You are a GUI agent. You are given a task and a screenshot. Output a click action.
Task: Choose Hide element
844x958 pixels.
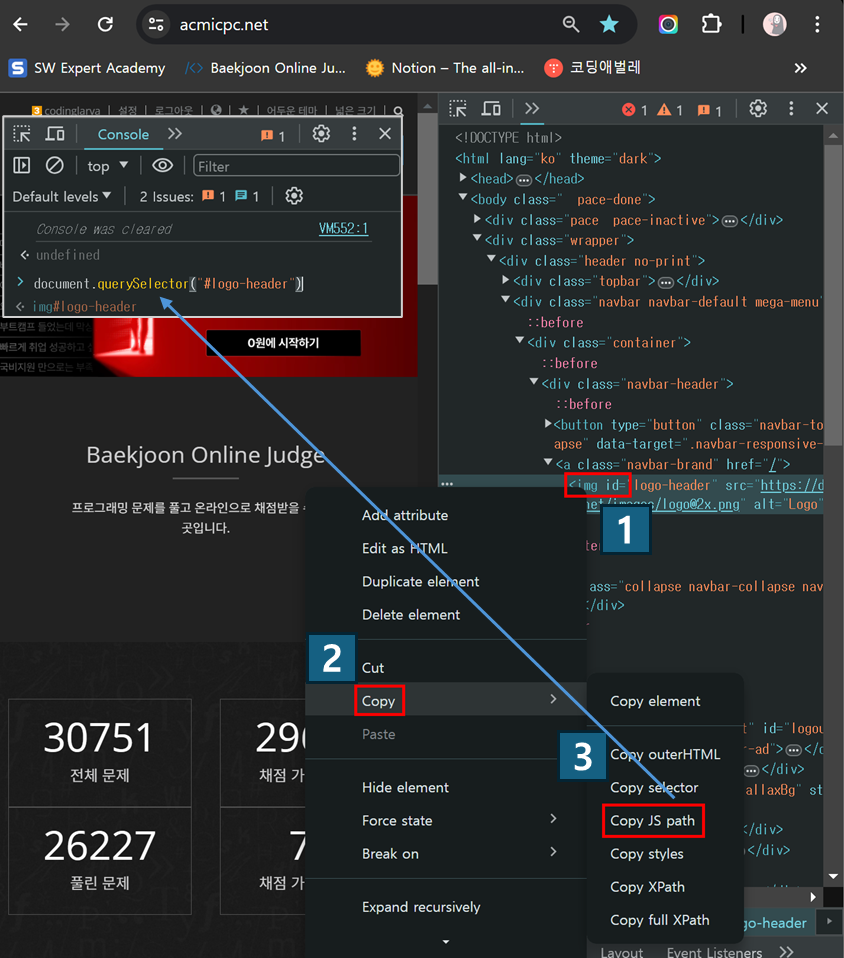point(405,787)
